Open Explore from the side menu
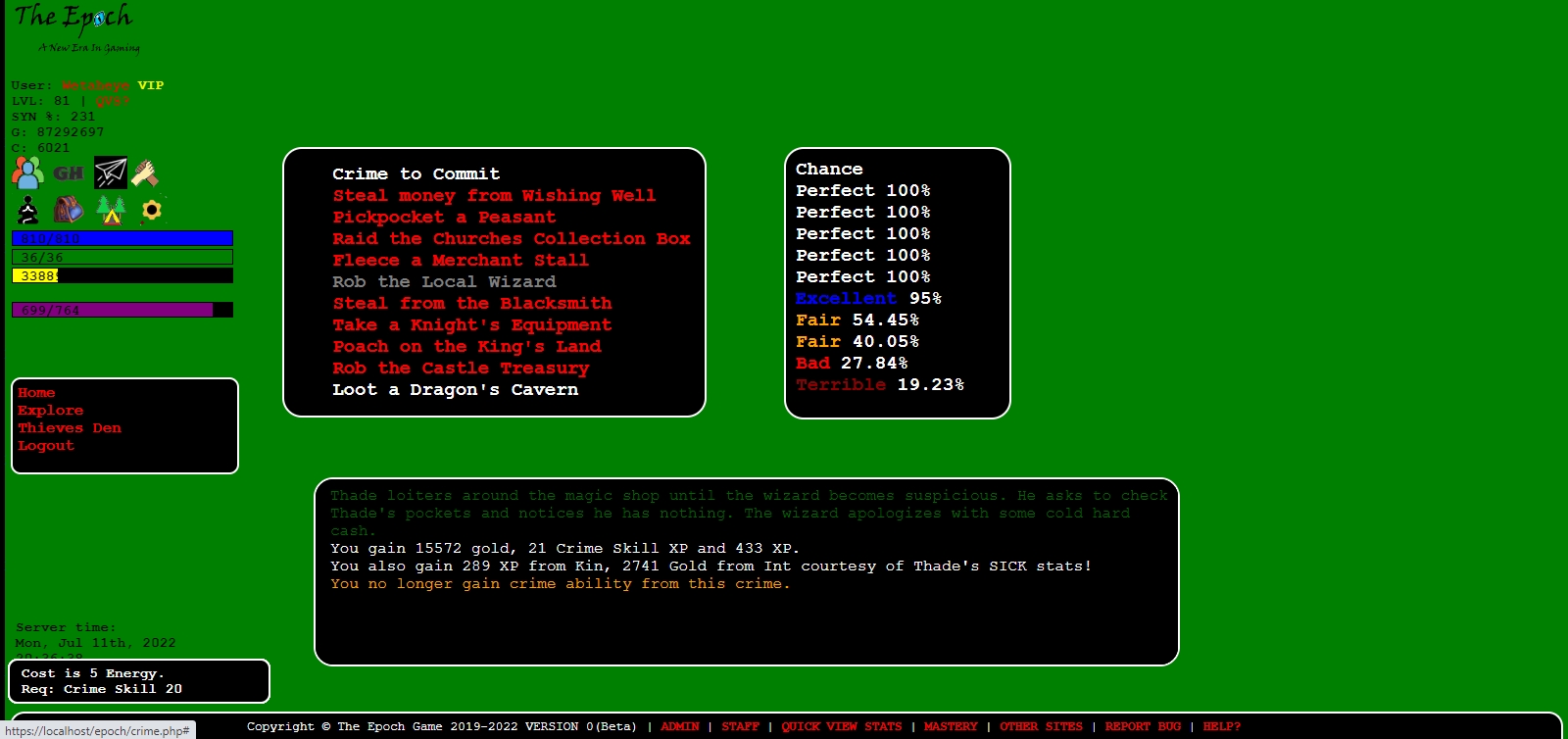The image size is (1568, 739). (50, 411)
